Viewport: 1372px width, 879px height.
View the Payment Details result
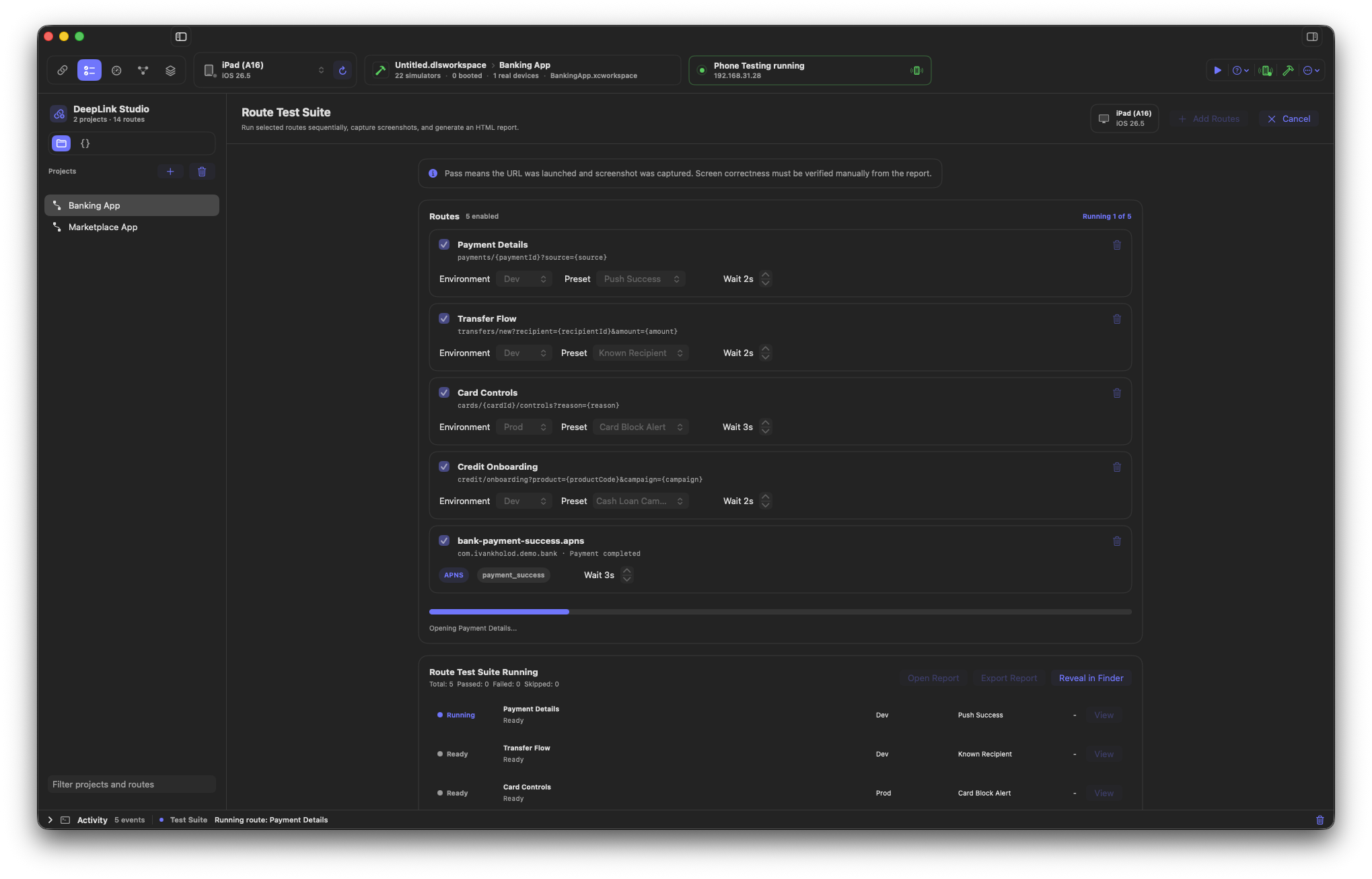1104,715
